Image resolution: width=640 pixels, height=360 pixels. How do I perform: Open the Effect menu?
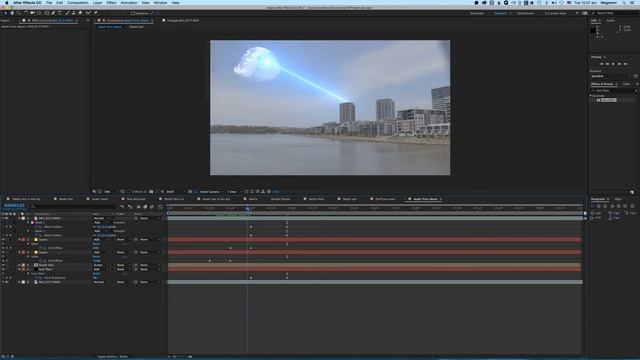111,2
